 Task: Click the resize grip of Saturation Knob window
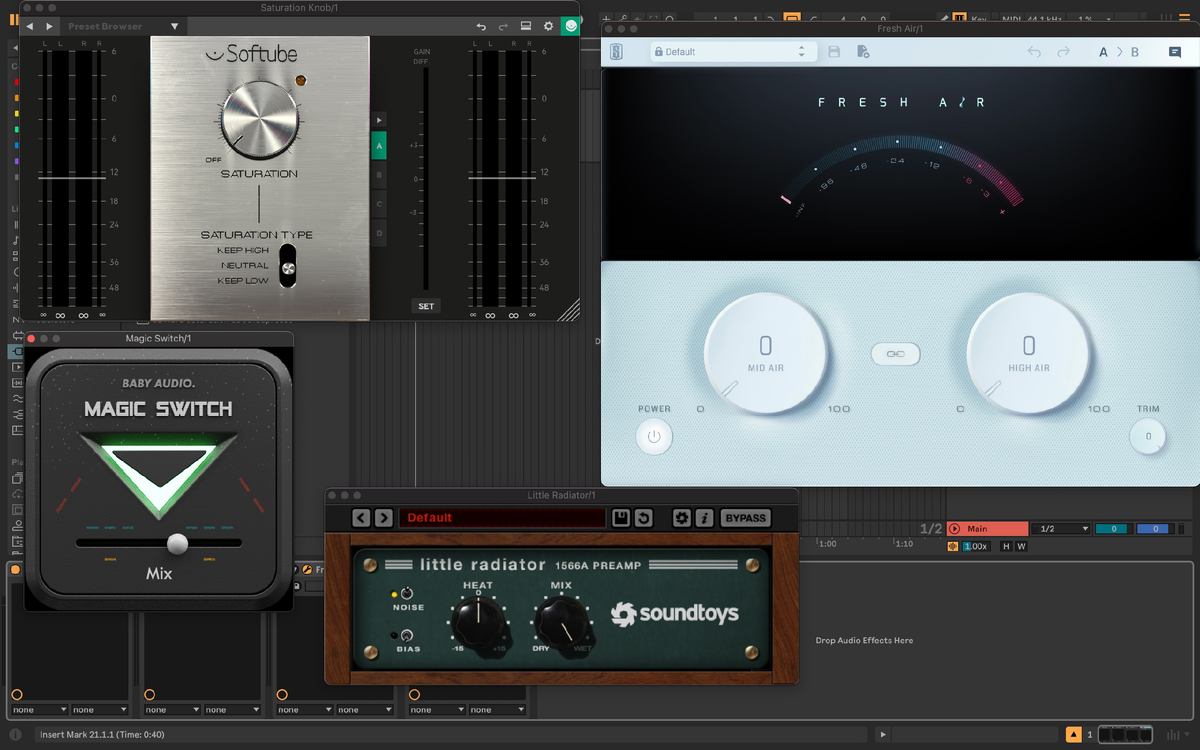coord(569,309)
